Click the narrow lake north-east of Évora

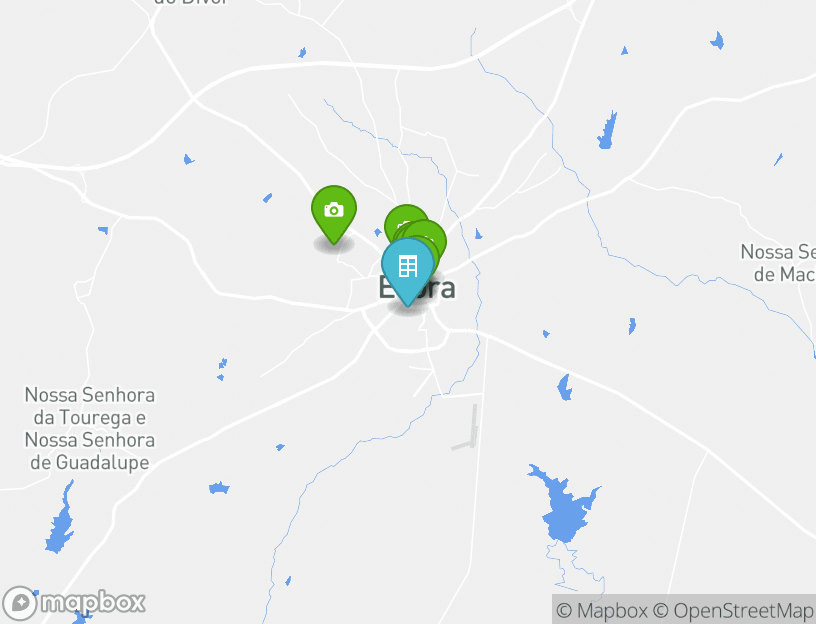(607, 130)
